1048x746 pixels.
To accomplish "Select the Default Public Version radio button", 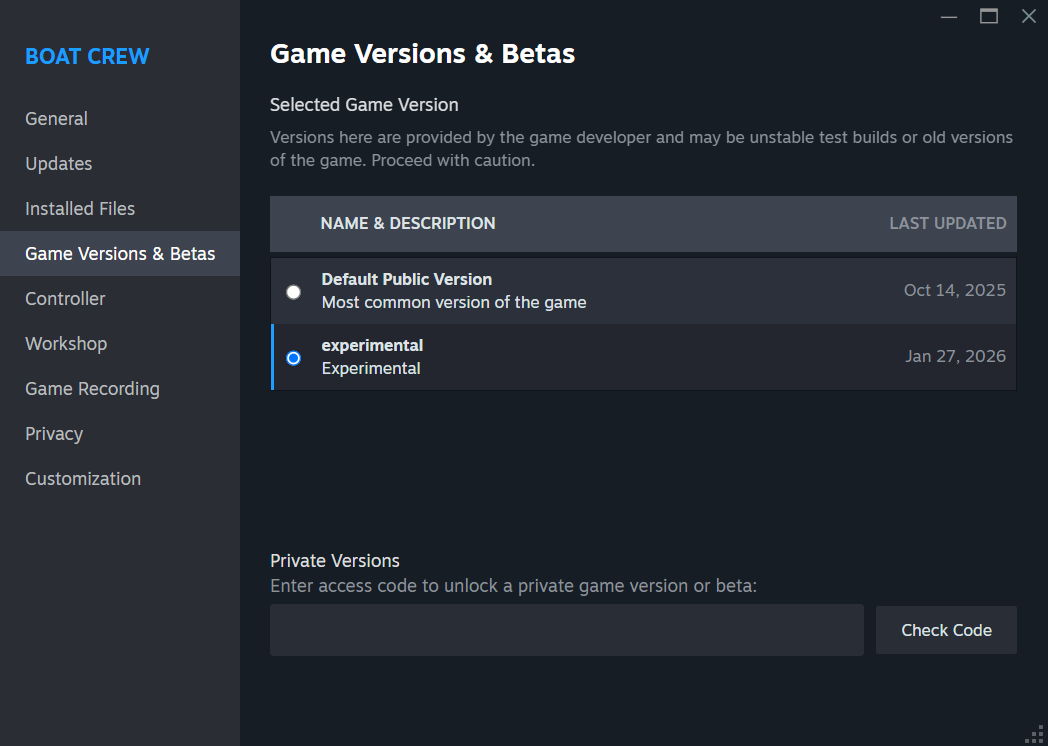I will click(x=293, y=292).
